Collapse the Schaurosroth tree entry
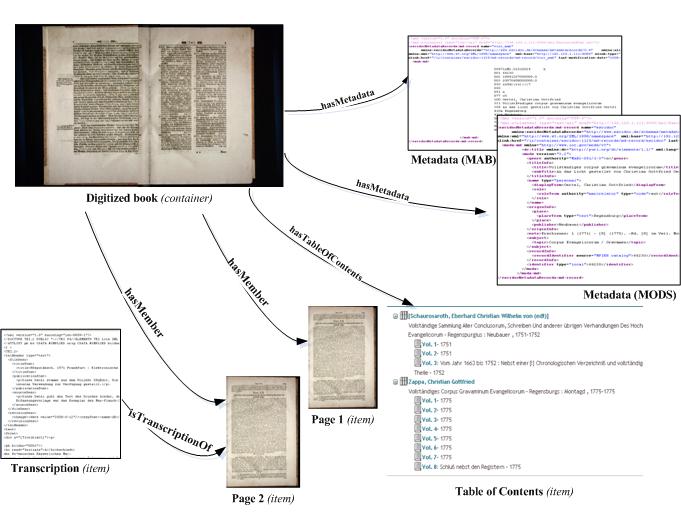 [x=397, y=316]
